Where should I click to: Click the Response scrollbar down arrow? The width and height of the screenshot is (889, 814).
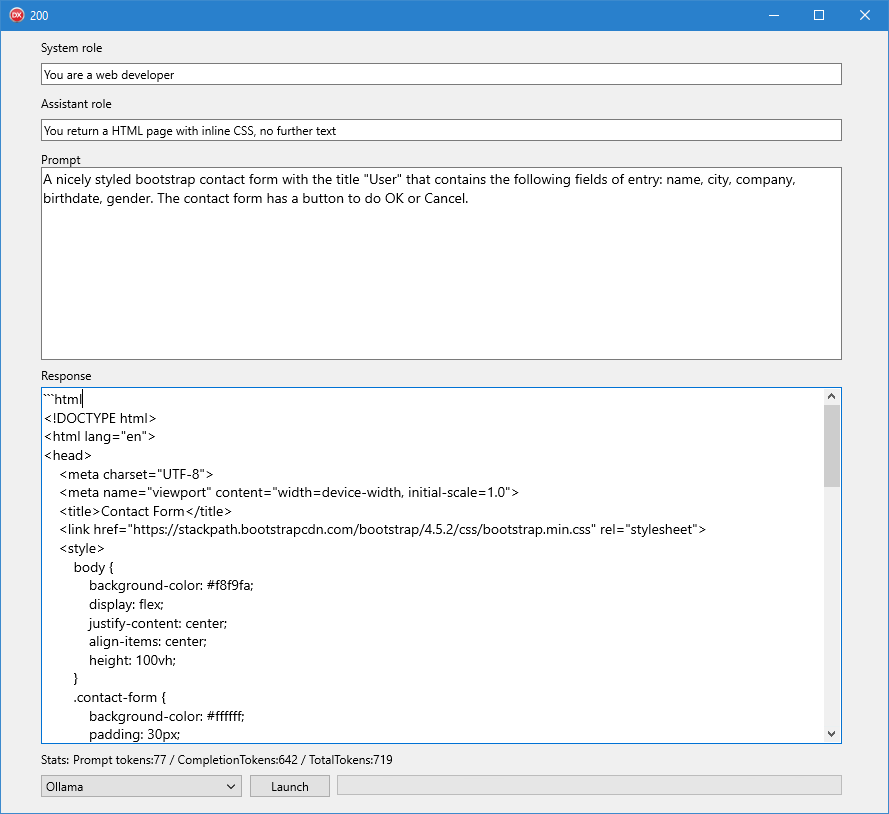click(x=832, y=734)
